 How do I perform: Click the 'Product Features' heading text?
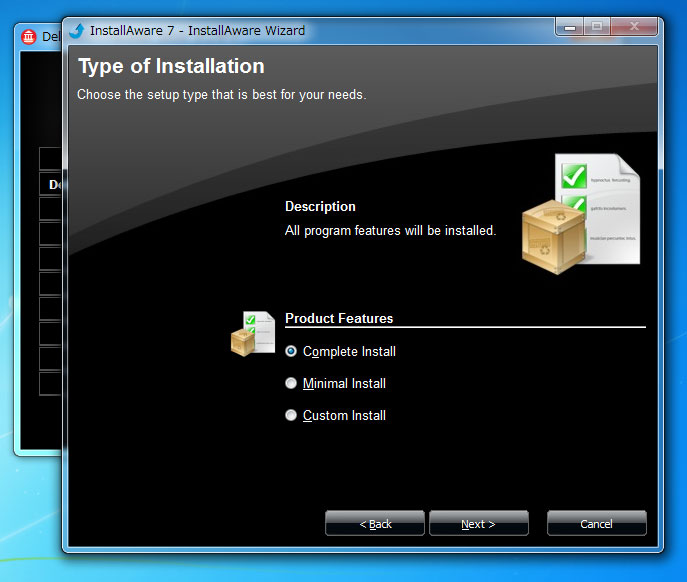339,318
